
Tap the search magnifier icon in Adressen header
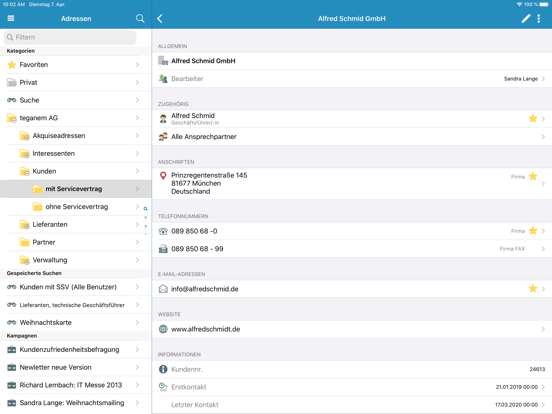pos(140,18)
